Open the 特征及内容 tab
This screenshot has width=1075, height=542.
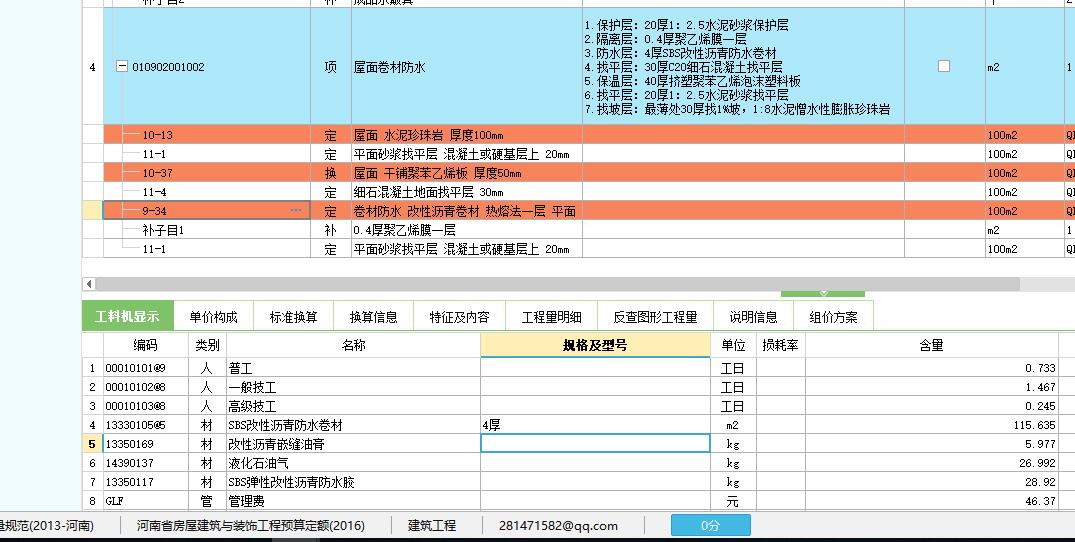pyautogui.click(x=459, y=317)
